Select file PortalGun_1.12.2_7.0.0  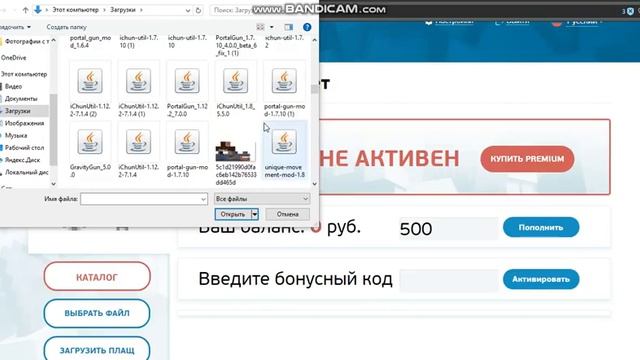187,89
